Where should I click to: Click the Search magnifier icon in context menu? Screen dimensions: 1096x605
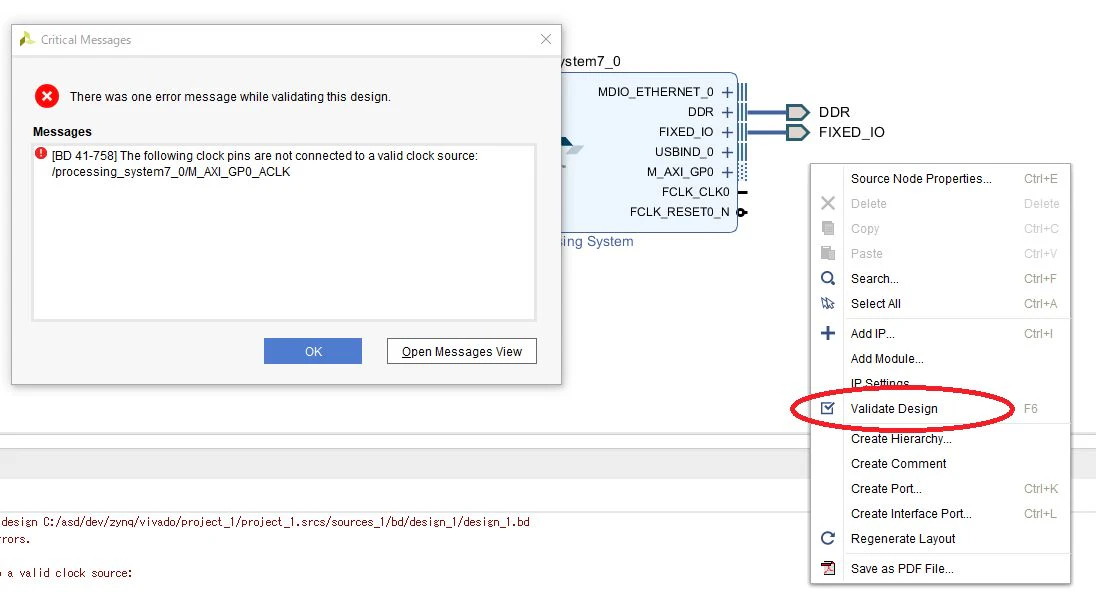[x=828, y=279]
